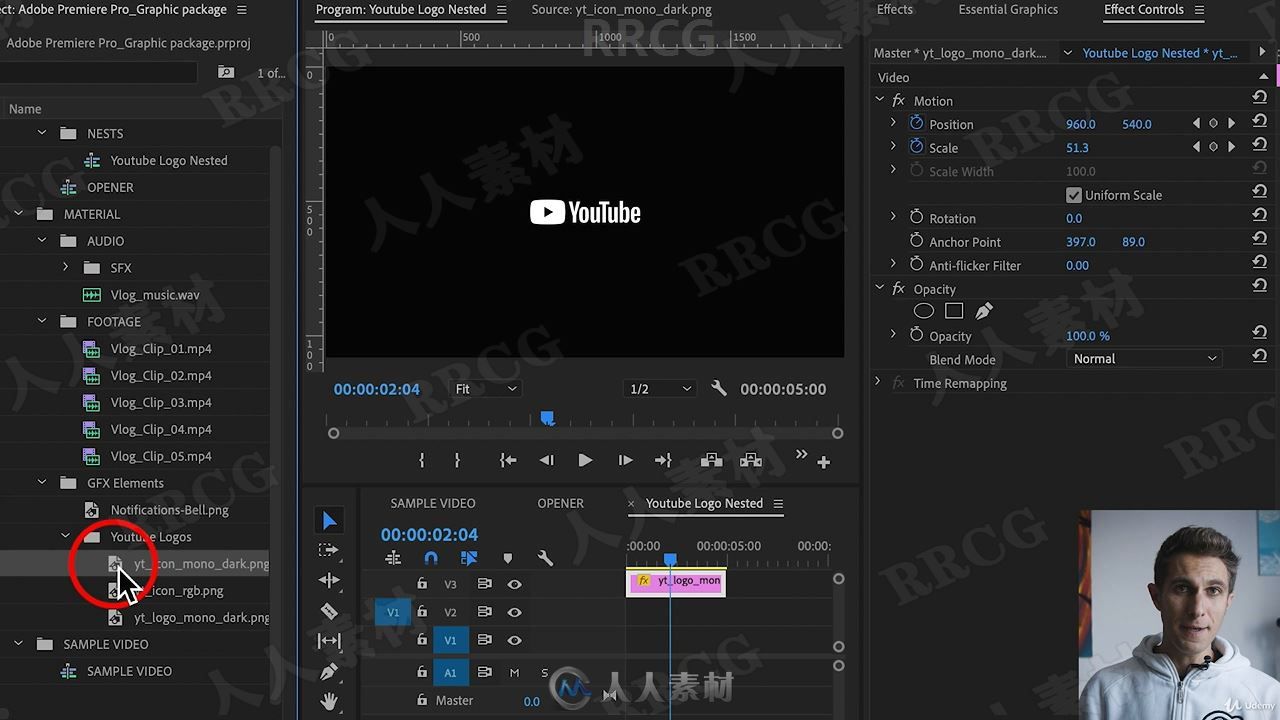Select the Track Select Forward tool
Screen dimensions: 1280x720
click(329, 550)
